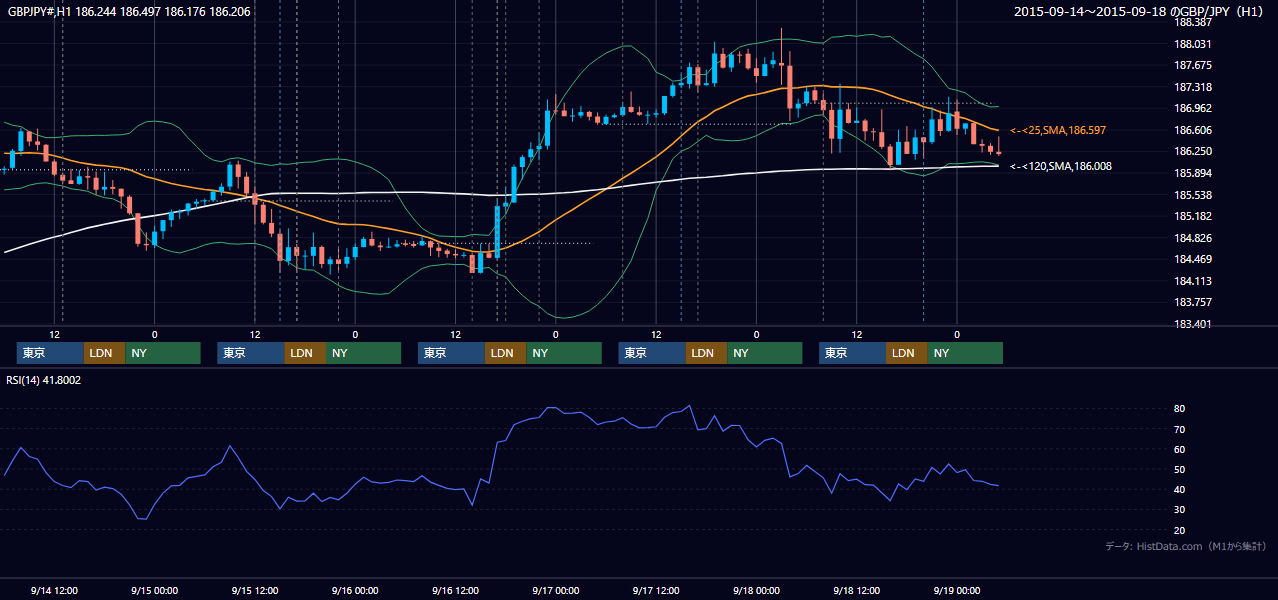This screenshot has width=1278, height=600.
Task: Click the 185.538 price axis label
Action: pyautogui.click(x=1194, y=195)
